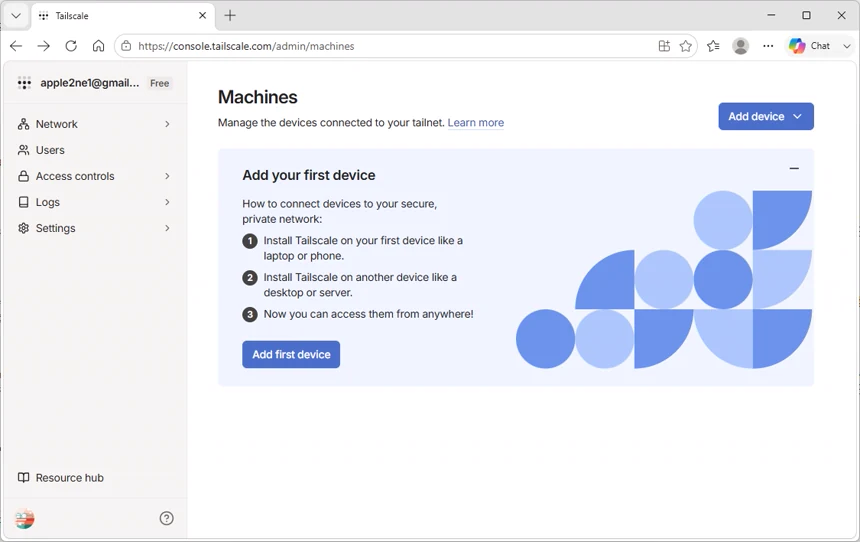This screenshot has width=860, height=542.
Task: Follow the Learn more link
Action: pos(476,122)
